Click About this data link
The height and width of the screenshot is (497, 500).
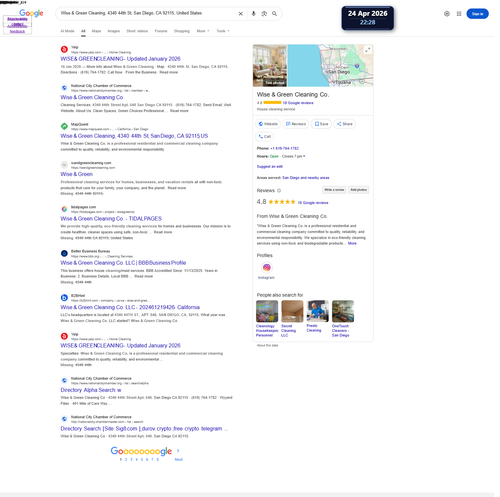[x=267, y=345]
